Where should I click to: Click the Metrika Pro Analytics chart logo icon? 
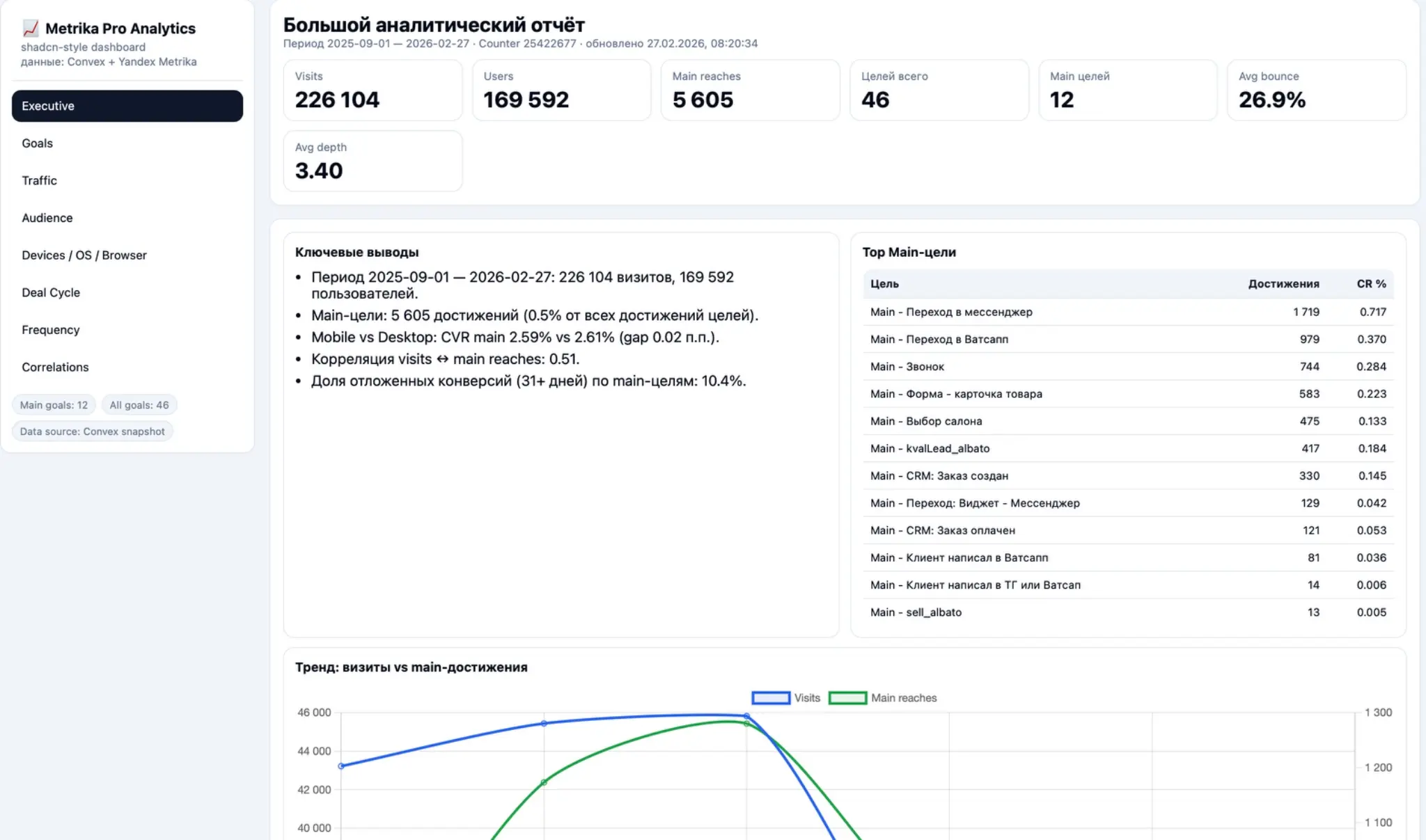(31, 28)
